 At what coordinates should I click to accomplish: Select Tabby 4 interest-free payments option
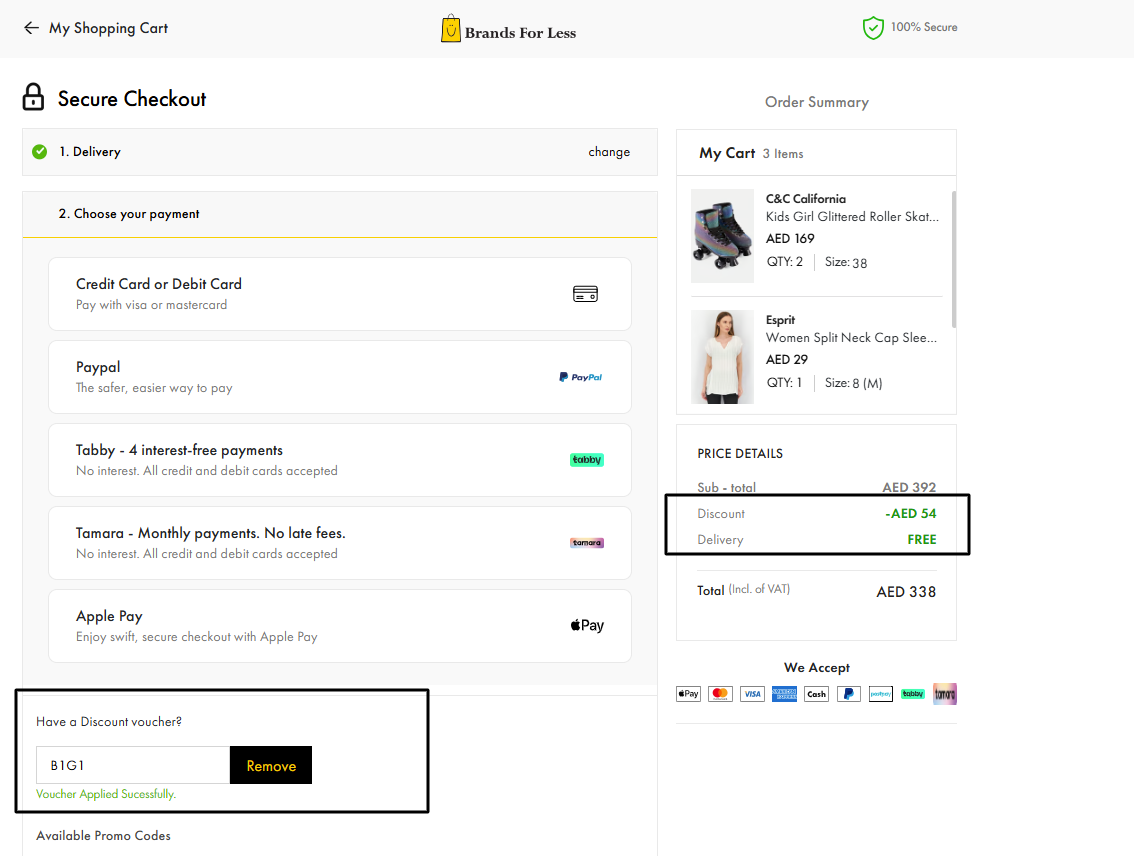(x=339, y=460)
